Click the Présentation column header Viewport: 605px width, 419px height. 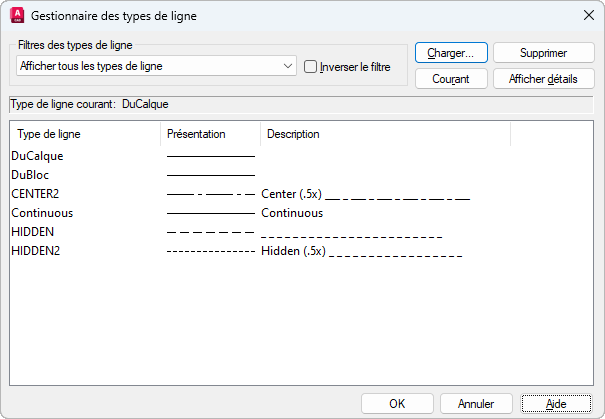tap(210, 134)
